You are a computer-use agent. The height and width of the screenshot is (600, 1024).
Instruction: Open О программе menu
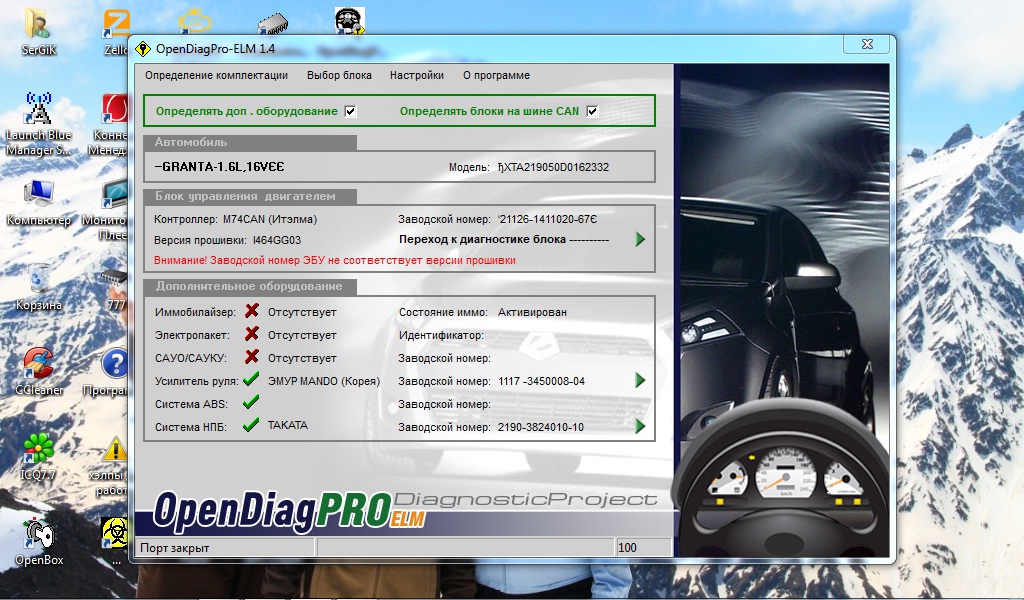tap(496, 75)
